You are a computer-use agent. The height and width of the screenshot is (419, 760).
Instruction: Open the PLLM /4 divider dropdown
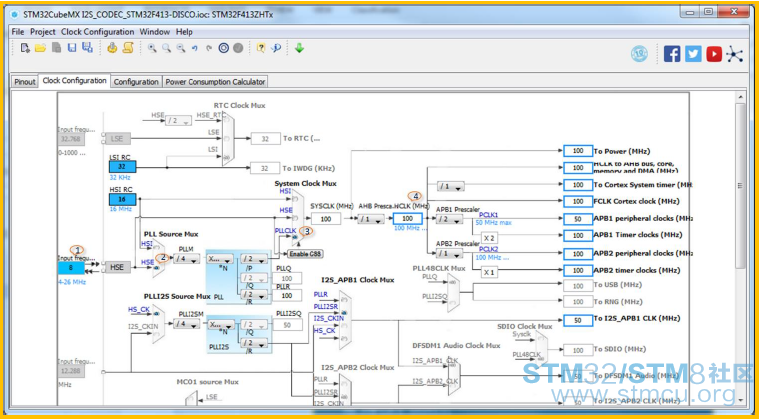[x=187, y=259]
